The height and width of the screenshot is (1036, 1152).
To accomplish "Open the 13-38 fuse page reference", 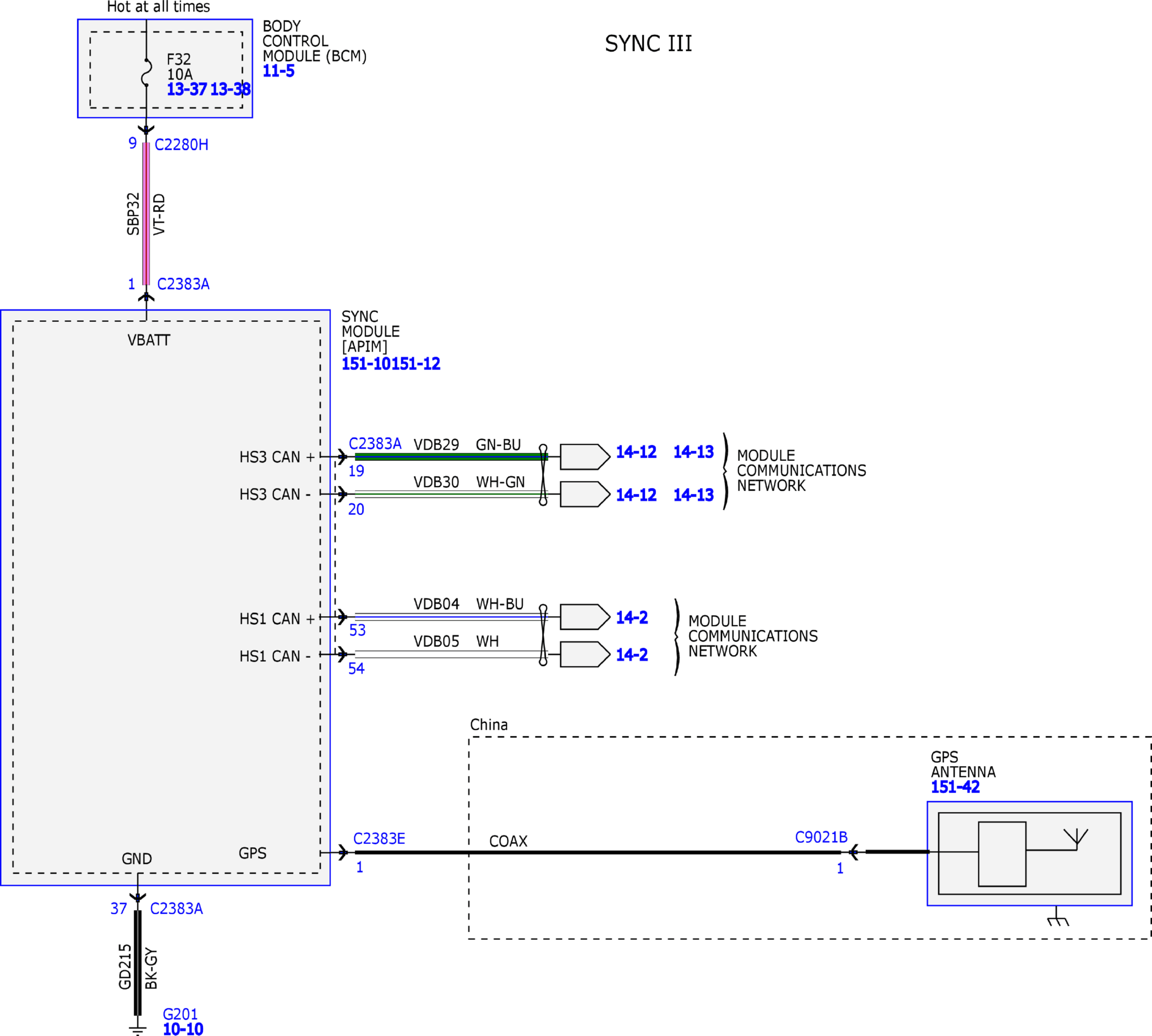I will pos(230,89).
